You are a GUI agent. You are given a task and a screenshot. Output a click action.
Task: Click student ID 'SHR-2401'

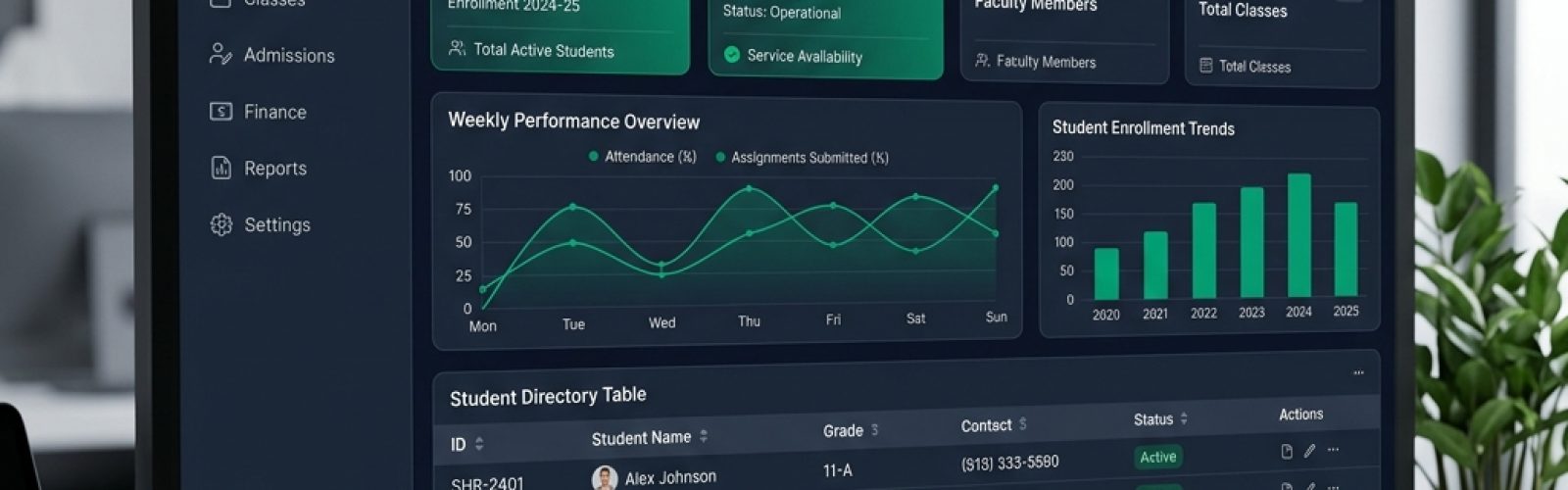(487, 483)
